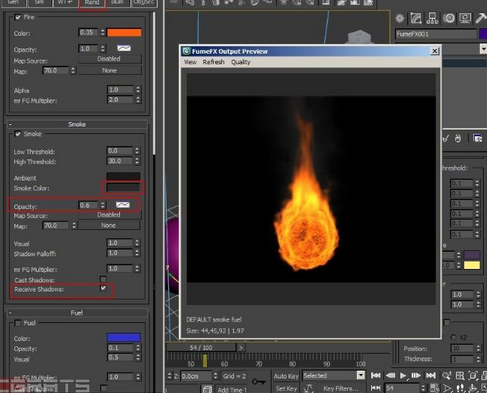
Task: Click the default in/out tangent icon
Action: pyautogui.click(x=308, y=388)
